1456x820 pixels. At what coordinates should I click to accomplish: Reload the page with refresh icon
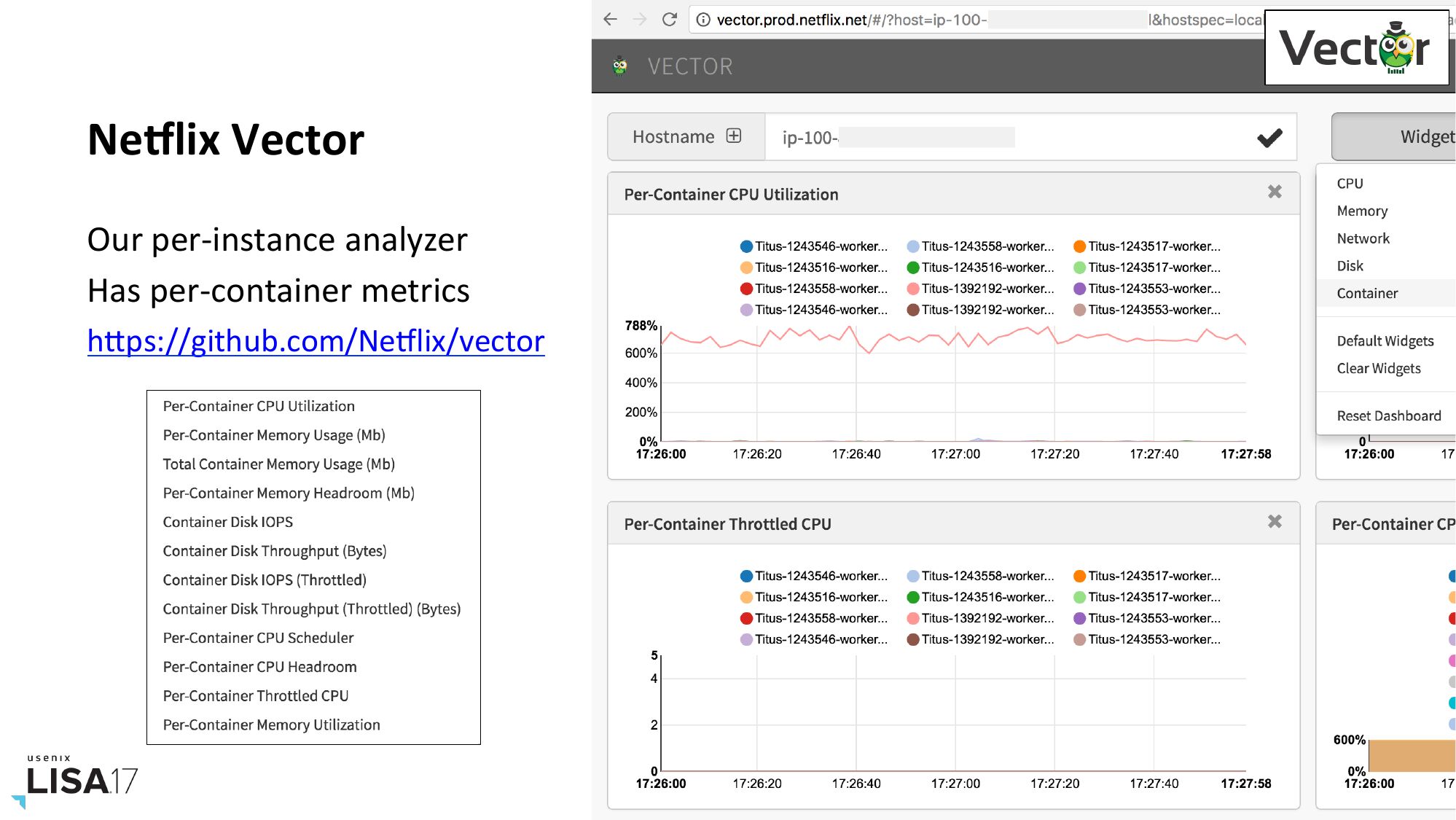669,20
